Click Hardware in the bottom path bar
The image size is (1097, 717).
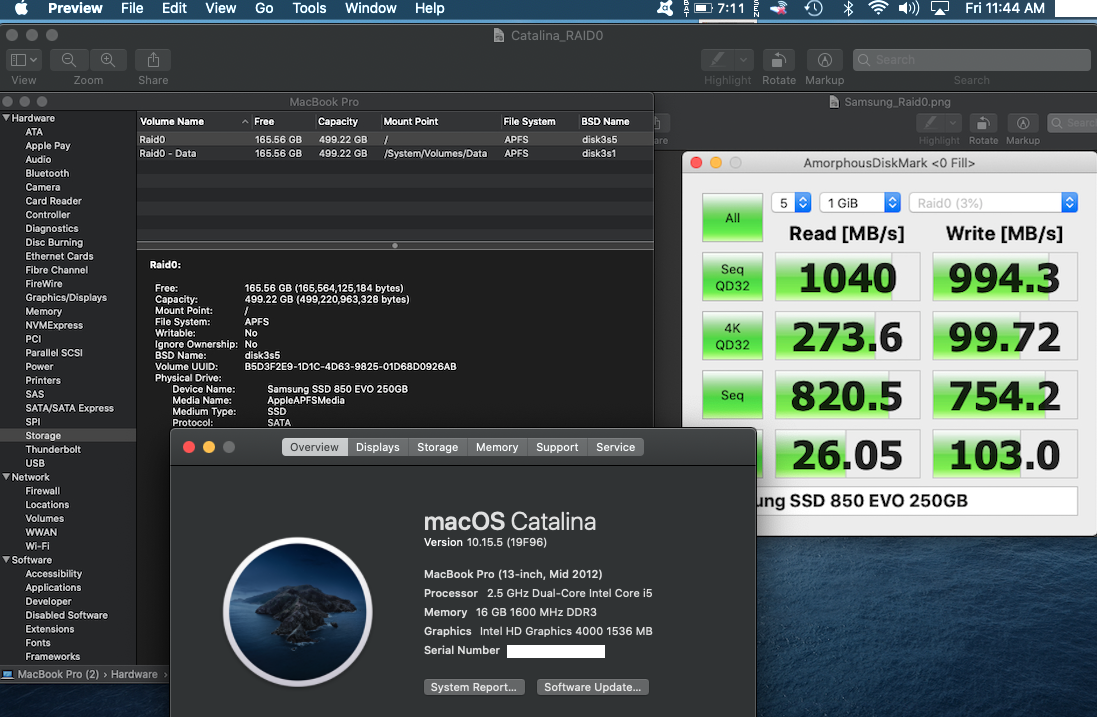(134, 675)
